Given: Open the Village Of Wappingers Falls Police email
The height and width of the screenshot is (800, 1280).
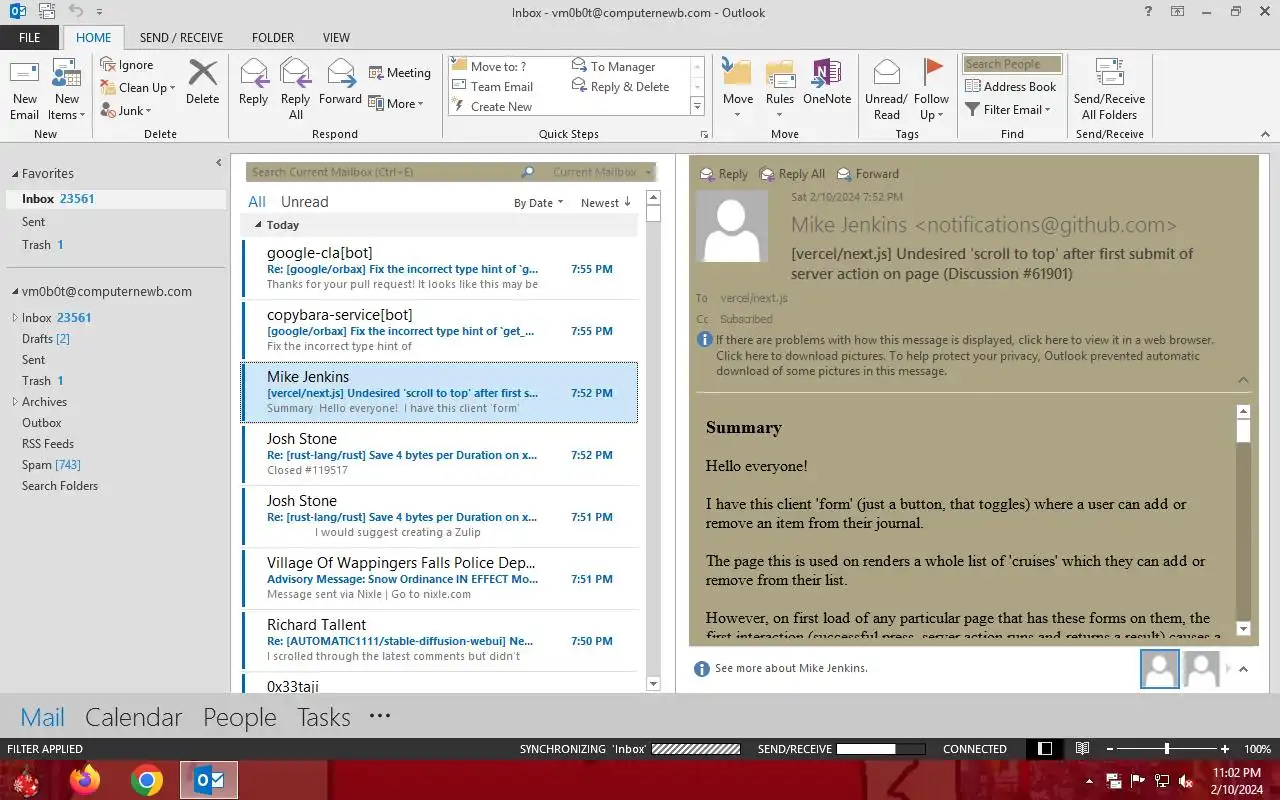Looking at the screenshot, I should [x=440, y=579].
